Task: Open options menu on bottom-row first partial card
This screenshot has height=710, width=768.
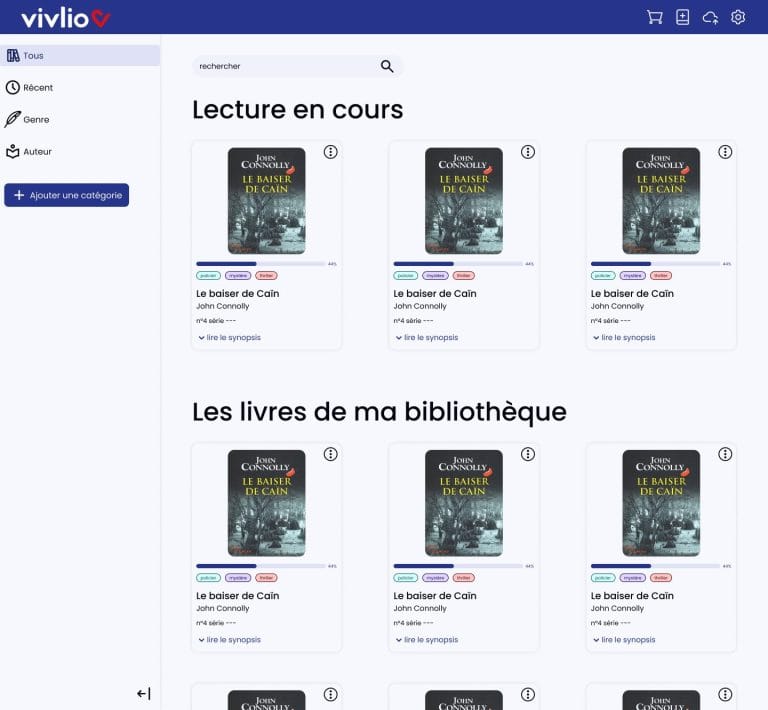Action: coord(331,694)
